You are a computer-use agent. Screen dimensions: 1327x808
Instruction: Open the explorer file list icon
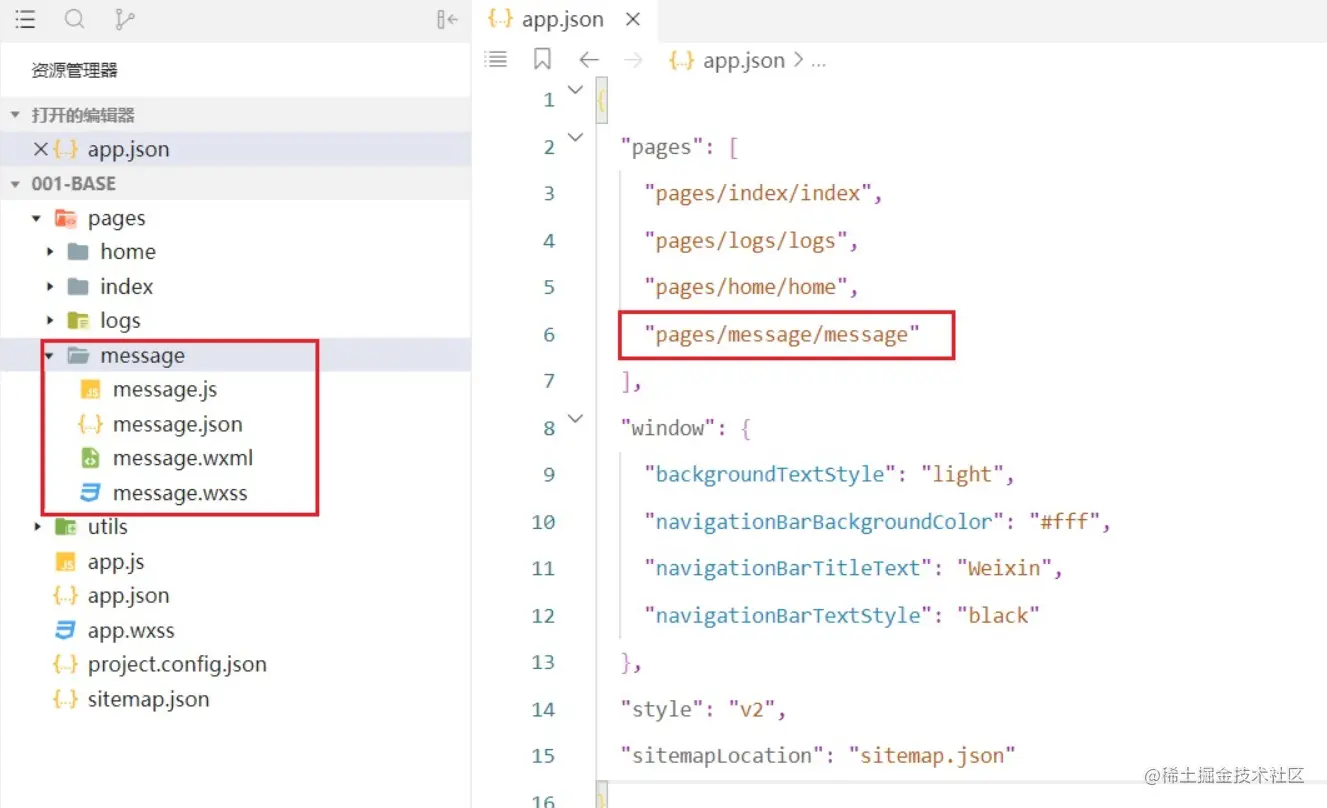(x=26, y=19)
